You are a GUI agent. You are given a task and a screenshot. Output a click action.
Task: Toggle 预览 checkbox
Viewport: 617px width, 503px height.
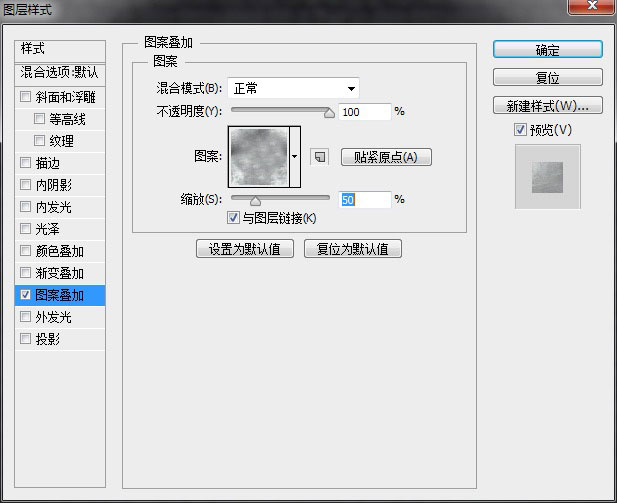click(520, 129)
